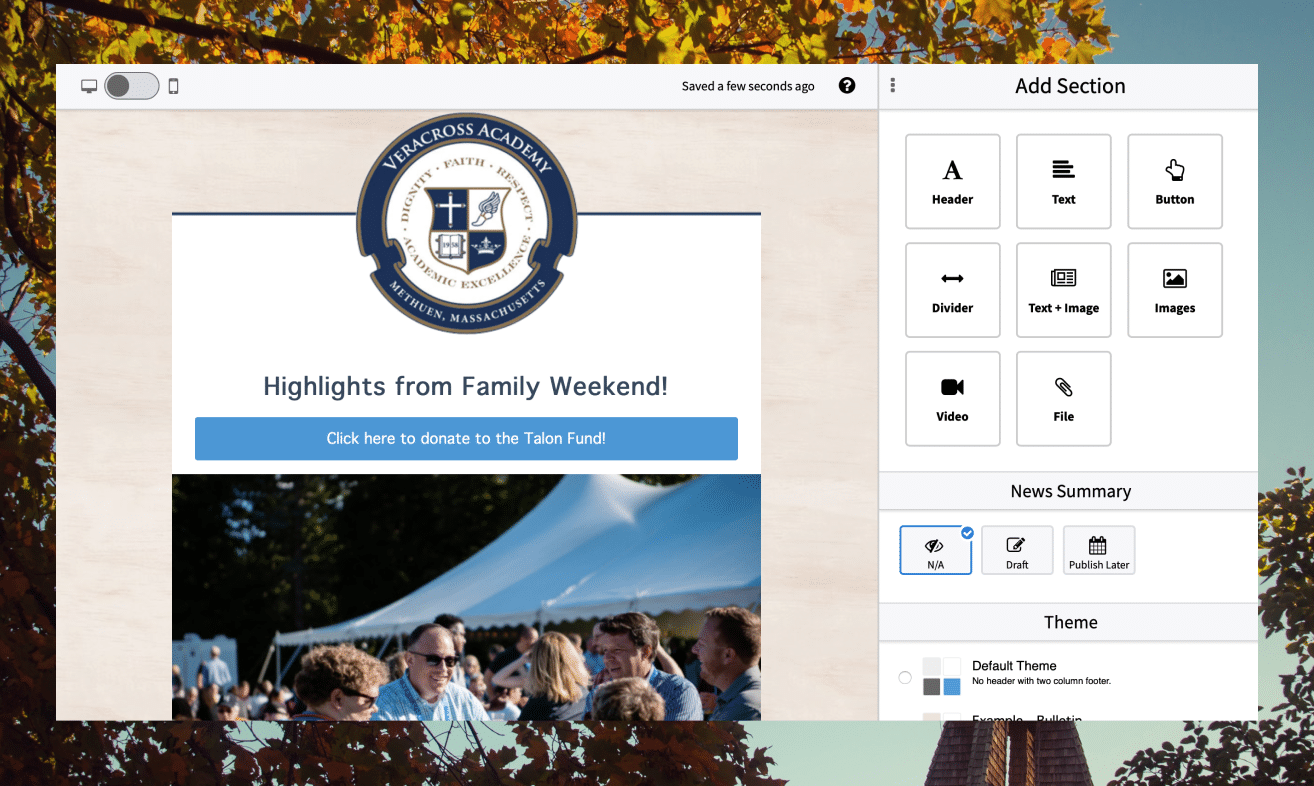Add a File attachment section
The height and width of the screenshot is (786, 1314).
pos(1063,398)
